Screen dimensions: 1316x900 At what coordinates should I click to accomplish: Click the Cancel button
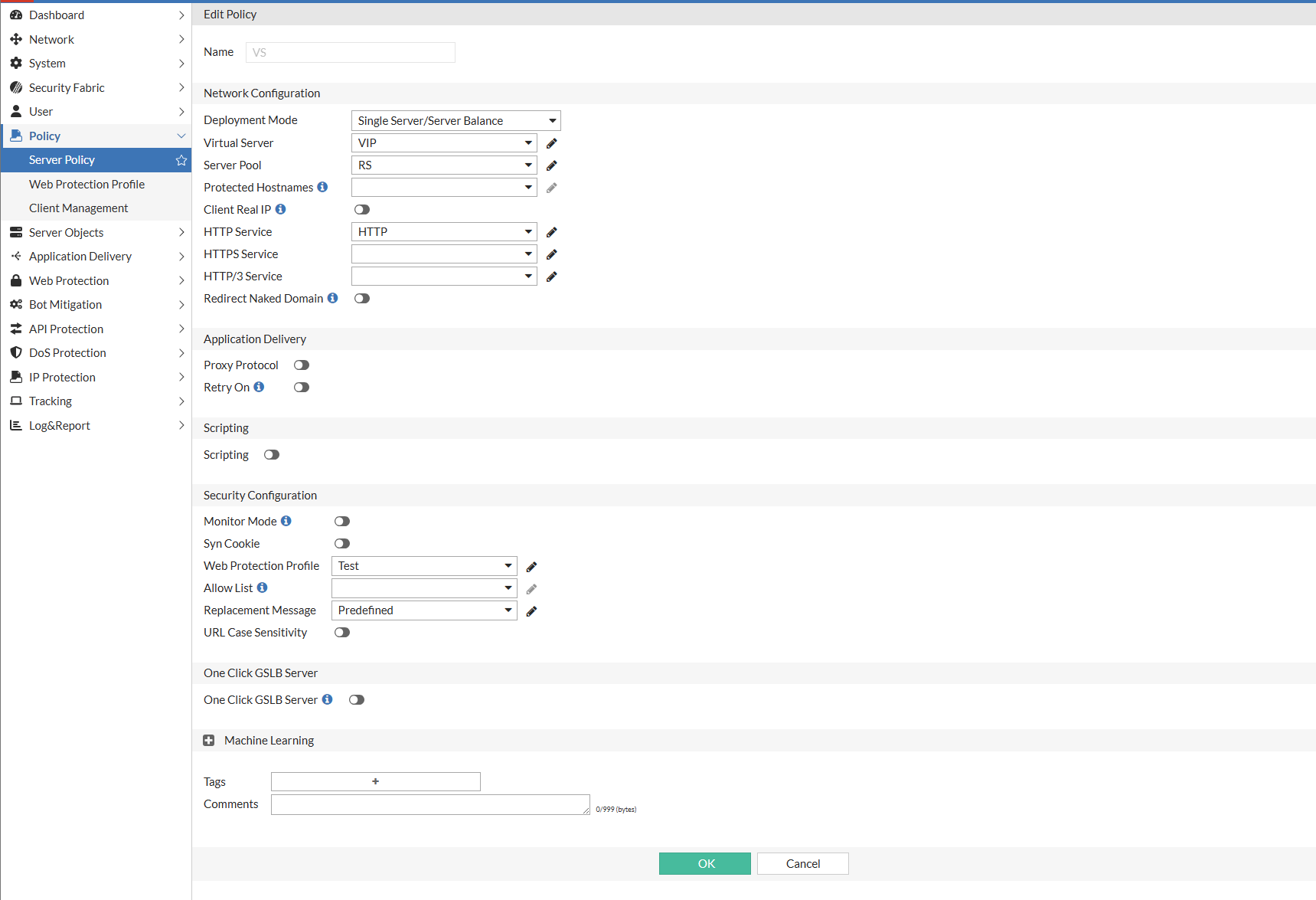[x=803, y=864]
